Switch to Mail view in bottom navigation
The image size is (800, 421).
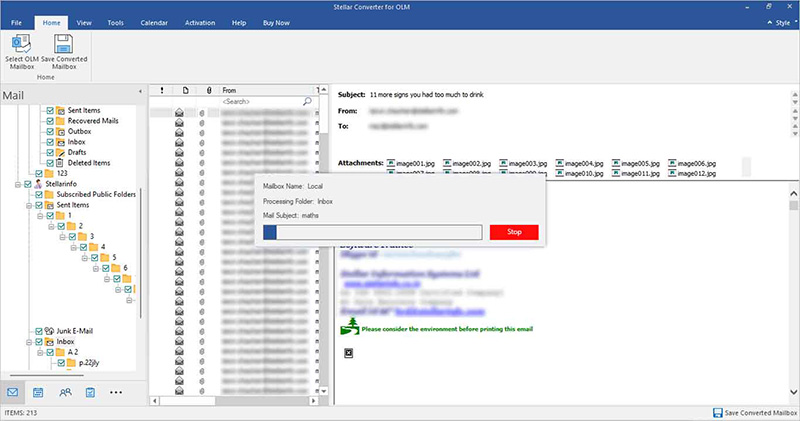click(14, 393)
